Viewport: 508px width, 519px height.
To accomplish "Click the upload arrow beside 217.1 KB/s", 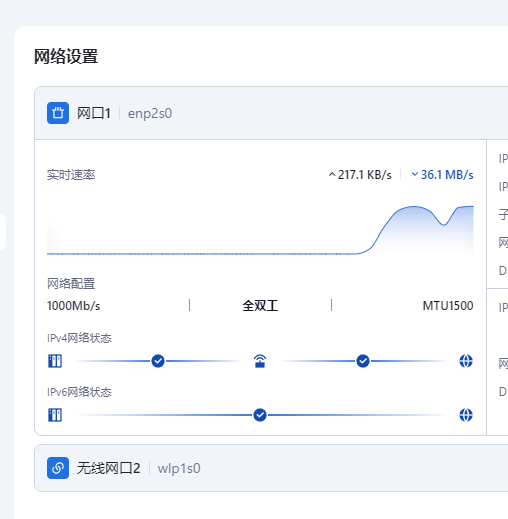I will pos(332,174).
